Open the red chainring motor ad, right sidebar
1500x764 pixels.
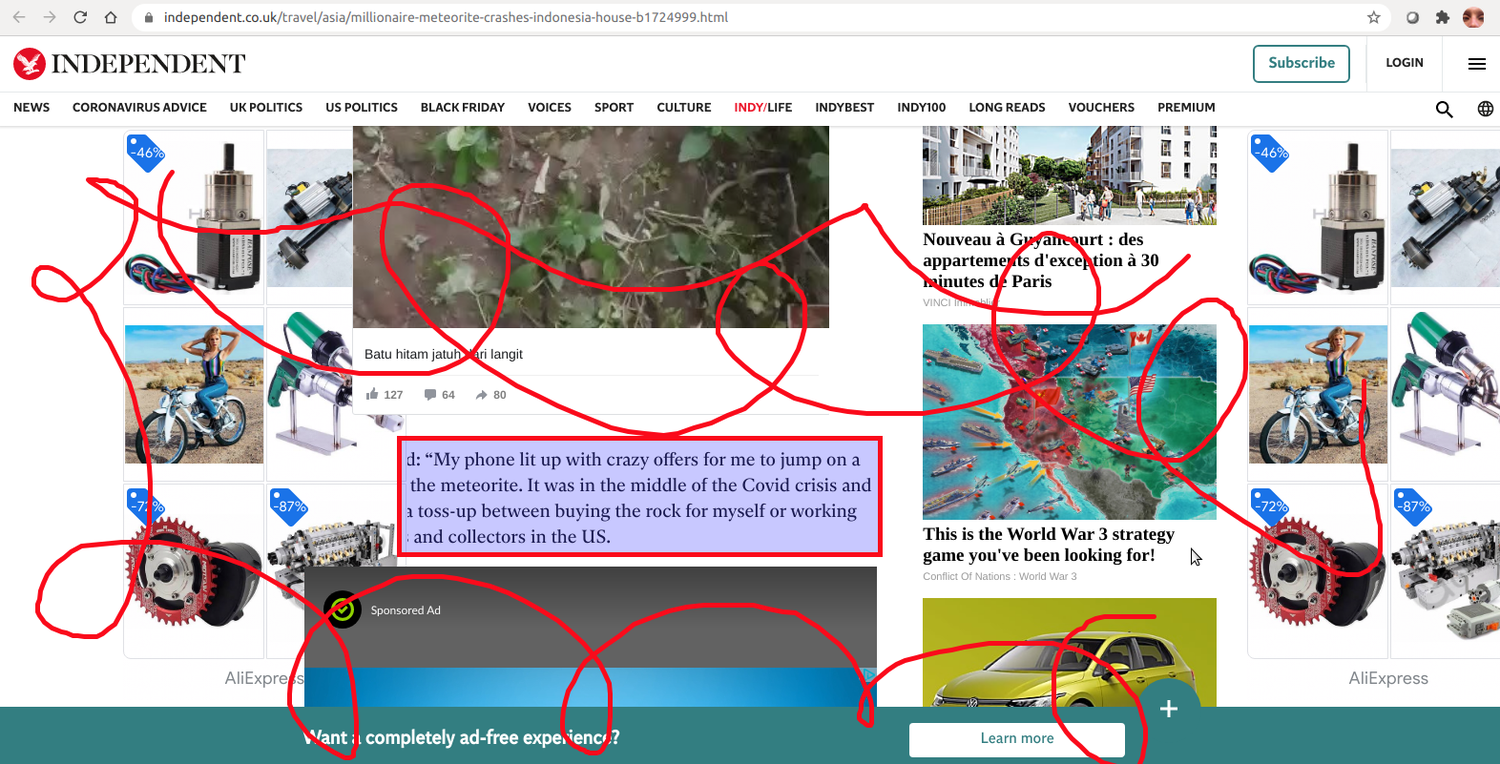(1318, 571)
